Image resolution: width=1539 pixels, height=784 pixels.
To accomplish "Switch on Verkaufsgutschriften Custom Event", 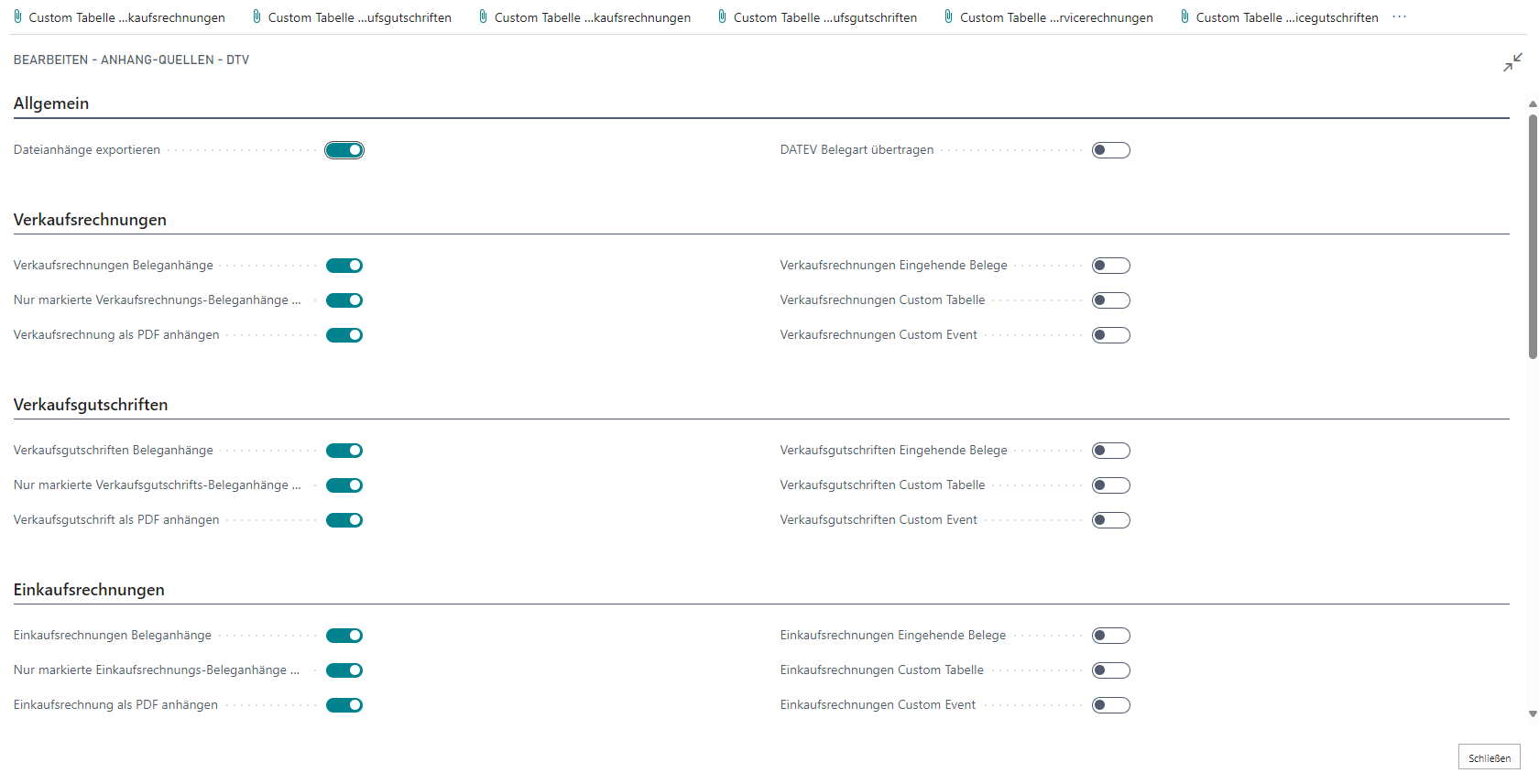I will (x=1110, y=520).
